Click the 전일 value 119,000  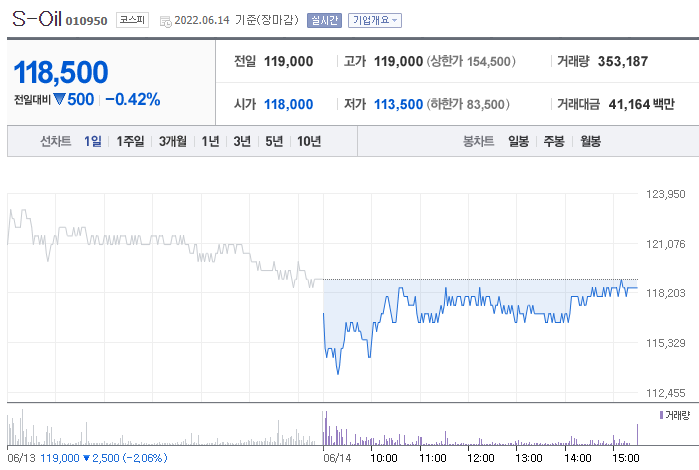click(288, 62)
